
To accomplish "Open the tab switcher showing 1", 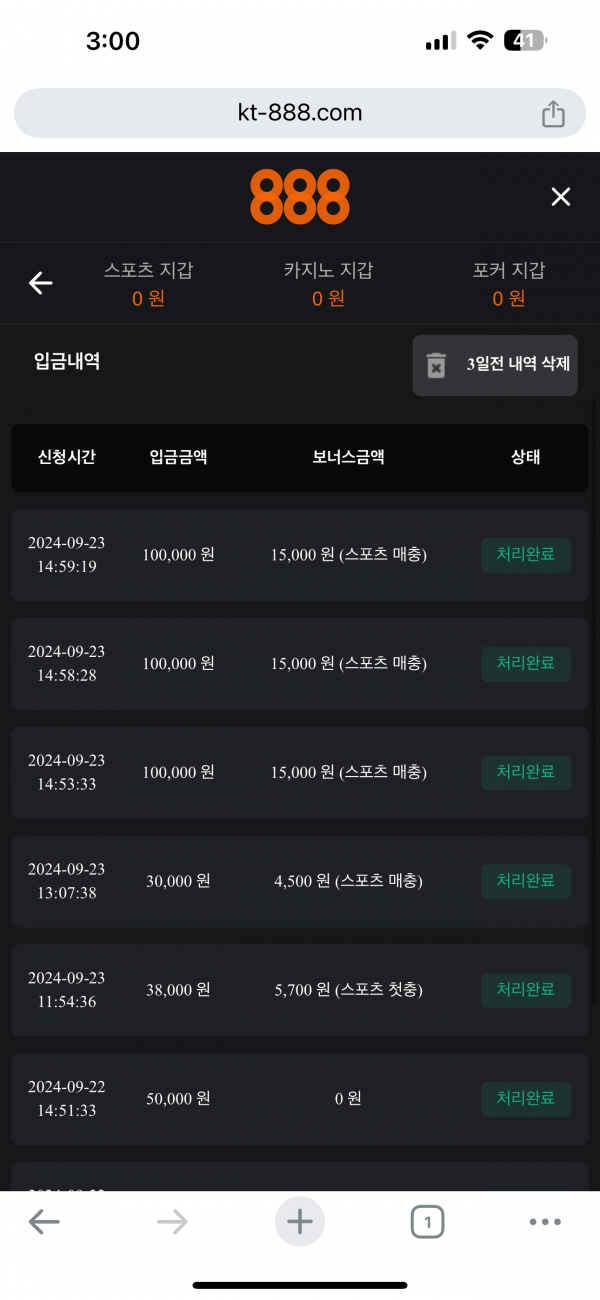I will [427, 1221].
